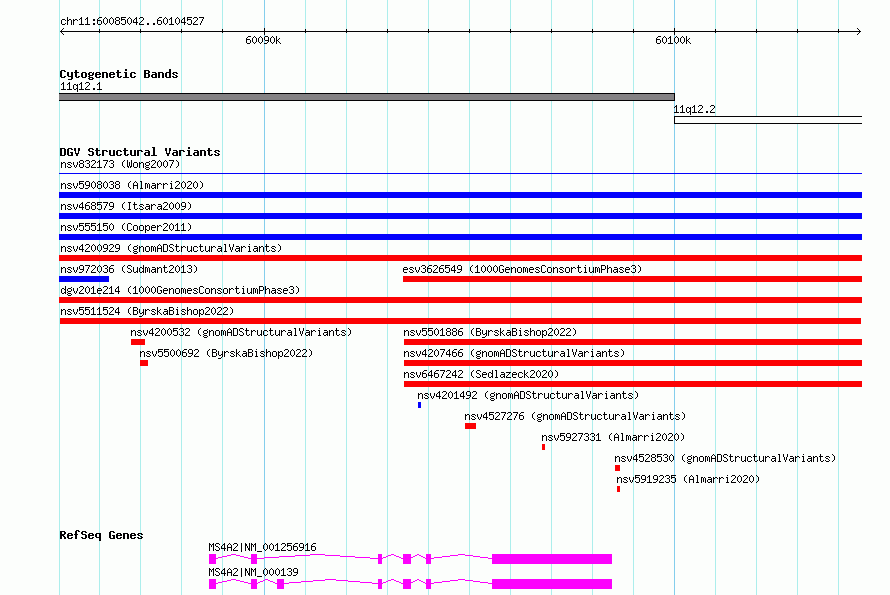Click the 60100k ruler position label
Screen dimensions: 890x595
coord(673,41)
